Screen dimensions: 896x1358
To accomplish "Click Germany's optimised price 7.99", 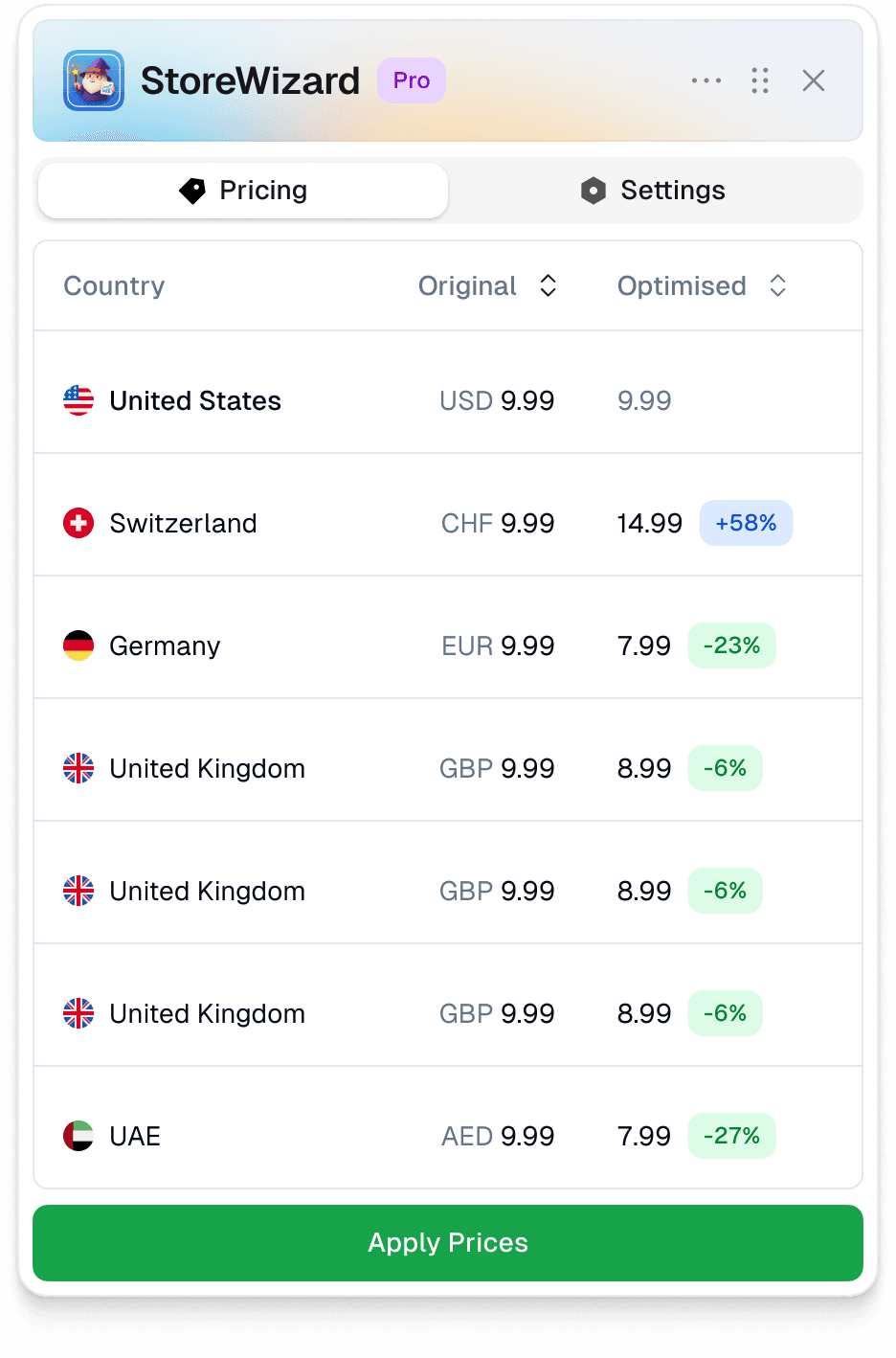I will click(644, 645).
